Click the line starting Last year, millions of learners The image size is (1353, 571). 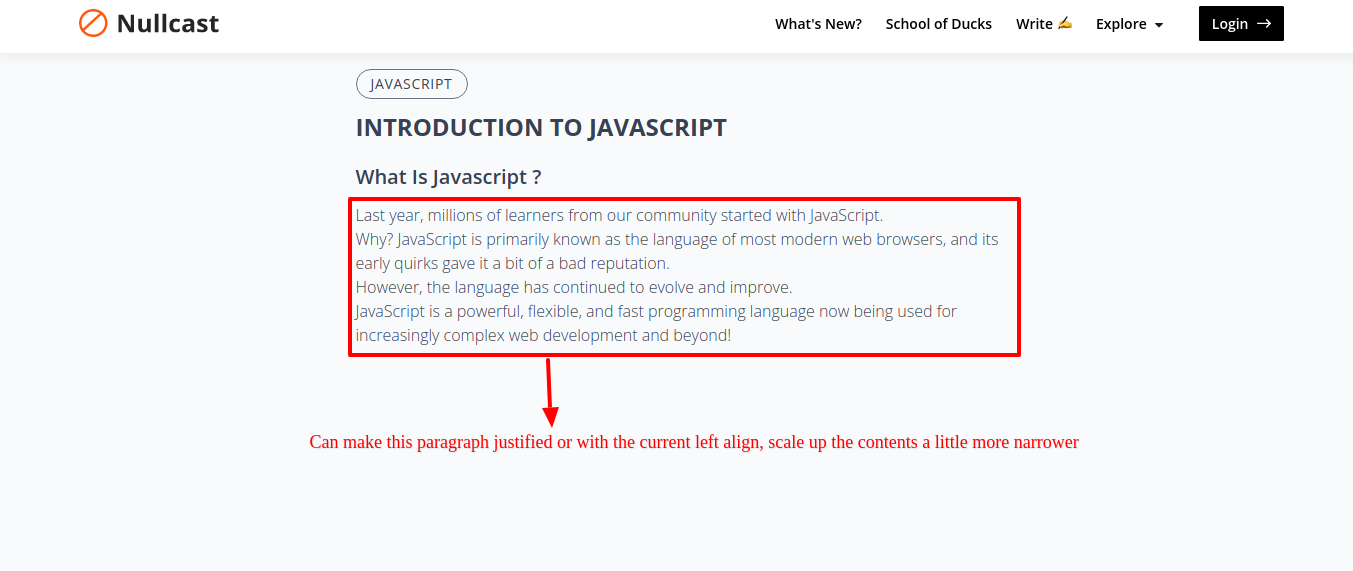(619, 215)
